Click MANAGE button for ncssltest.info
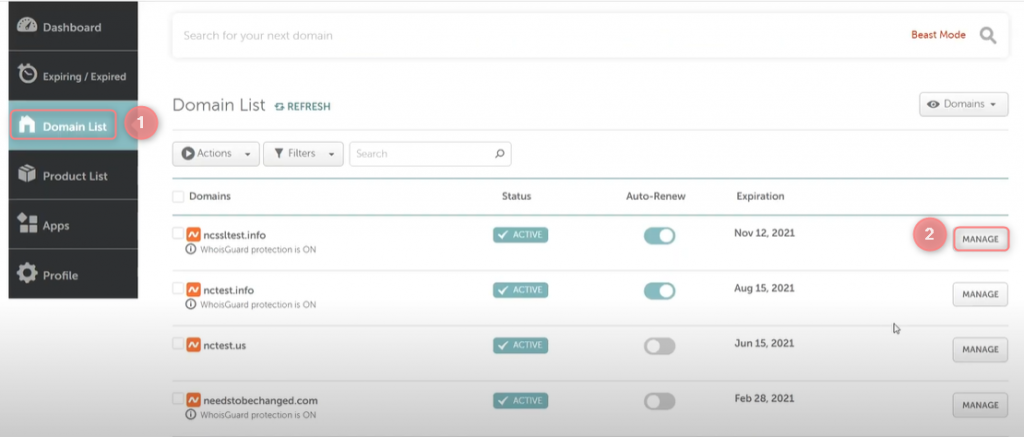The image size is (1024, 437). click(980, 239)
